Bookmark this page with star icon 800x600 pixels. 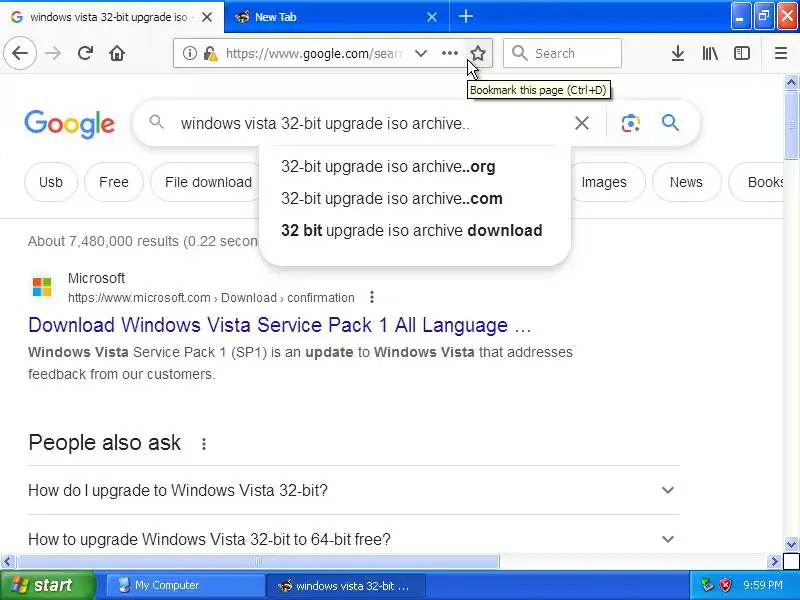(478, 53)
